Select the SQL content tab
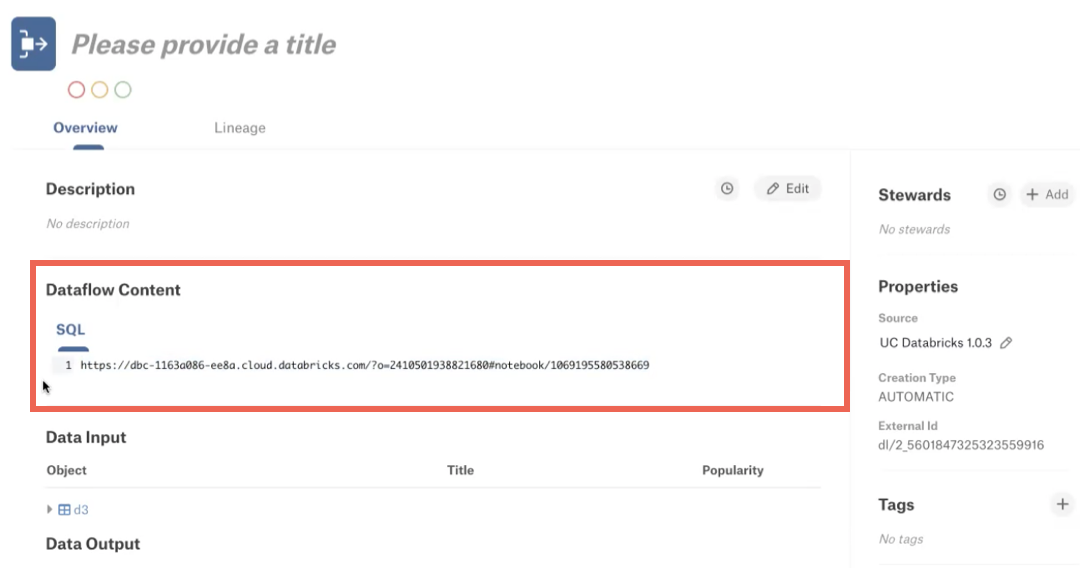This screenshot has height=568, width=1080. pyautogui.click(x=70, y=330)
